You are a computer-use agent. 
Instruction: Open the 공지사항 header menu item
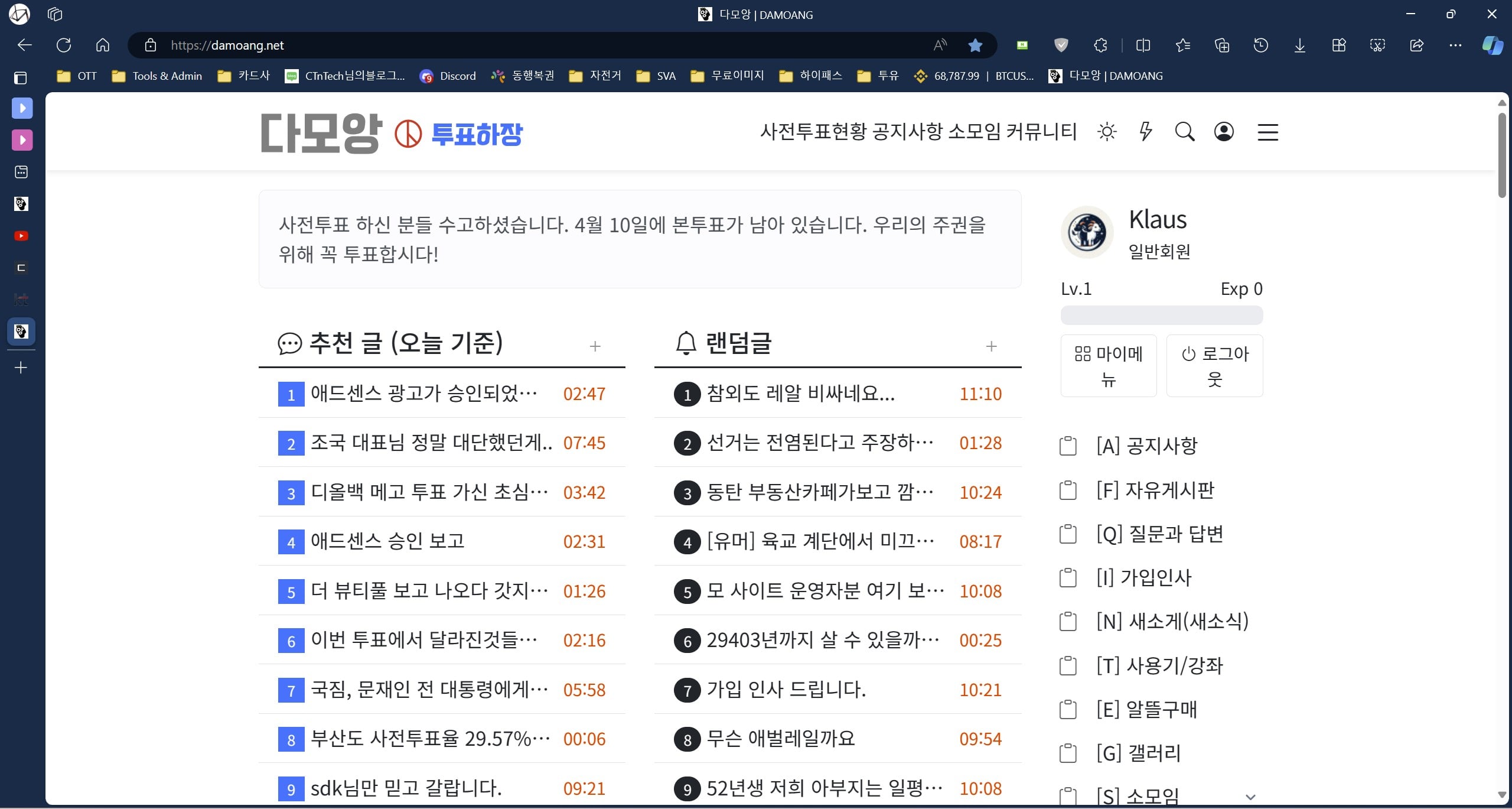point(907,131)
